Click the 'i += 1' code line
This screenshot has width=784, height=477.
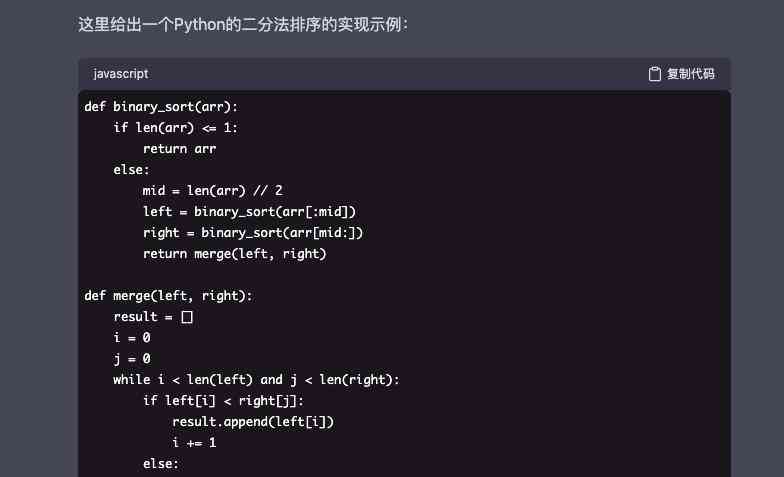click(x=194, y=443)
